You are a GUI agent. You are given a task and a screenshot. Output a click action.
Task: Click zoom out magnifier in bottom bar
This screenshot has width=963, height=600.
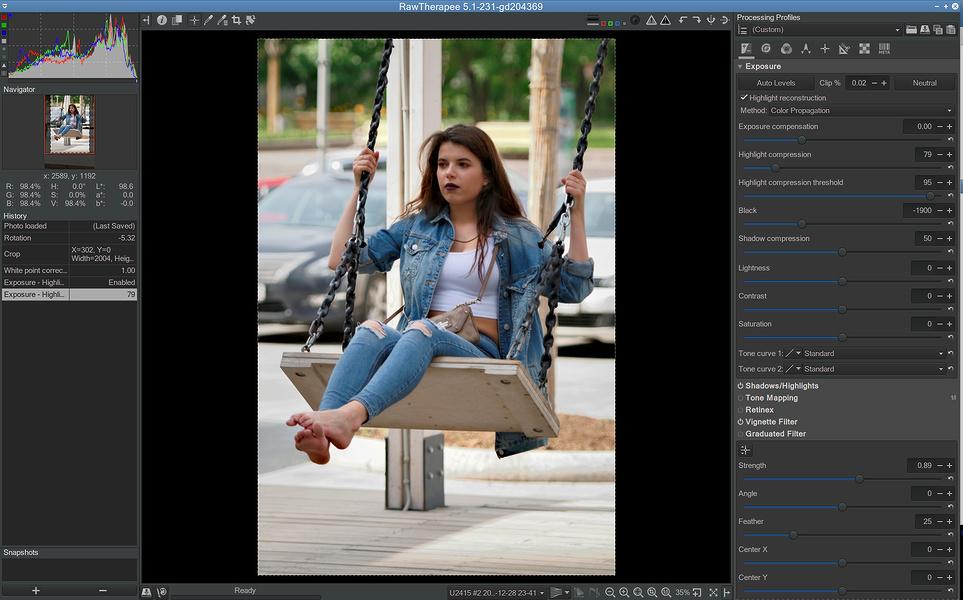(x=610, y=593)
